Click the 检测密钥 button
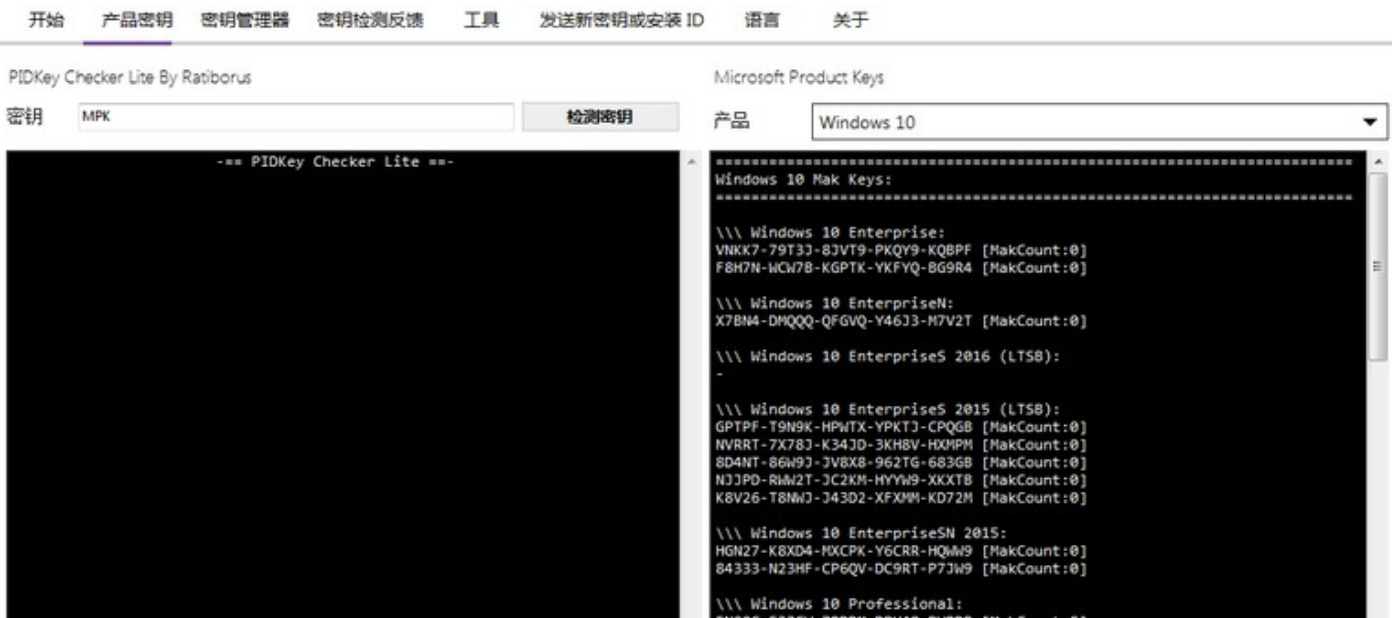 click(x=600, y=117)
